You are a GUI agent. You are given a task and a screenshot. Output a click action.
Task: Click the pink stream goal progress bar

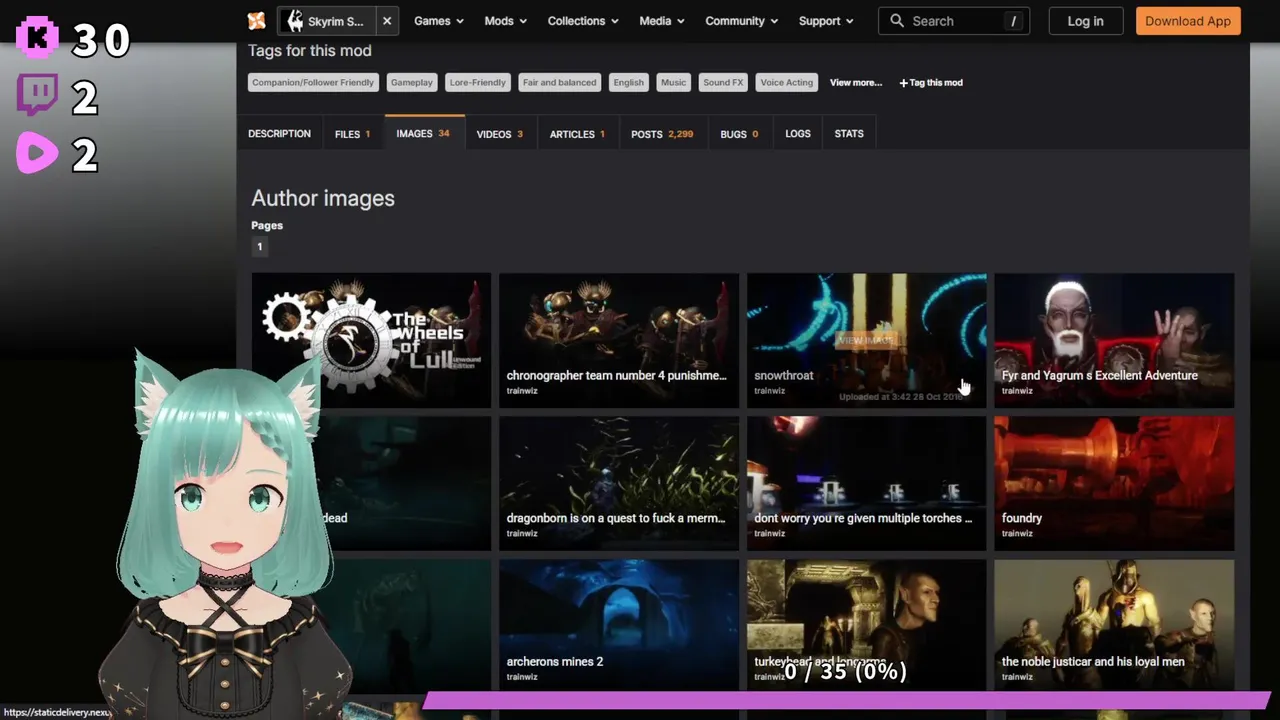point(846,700)
